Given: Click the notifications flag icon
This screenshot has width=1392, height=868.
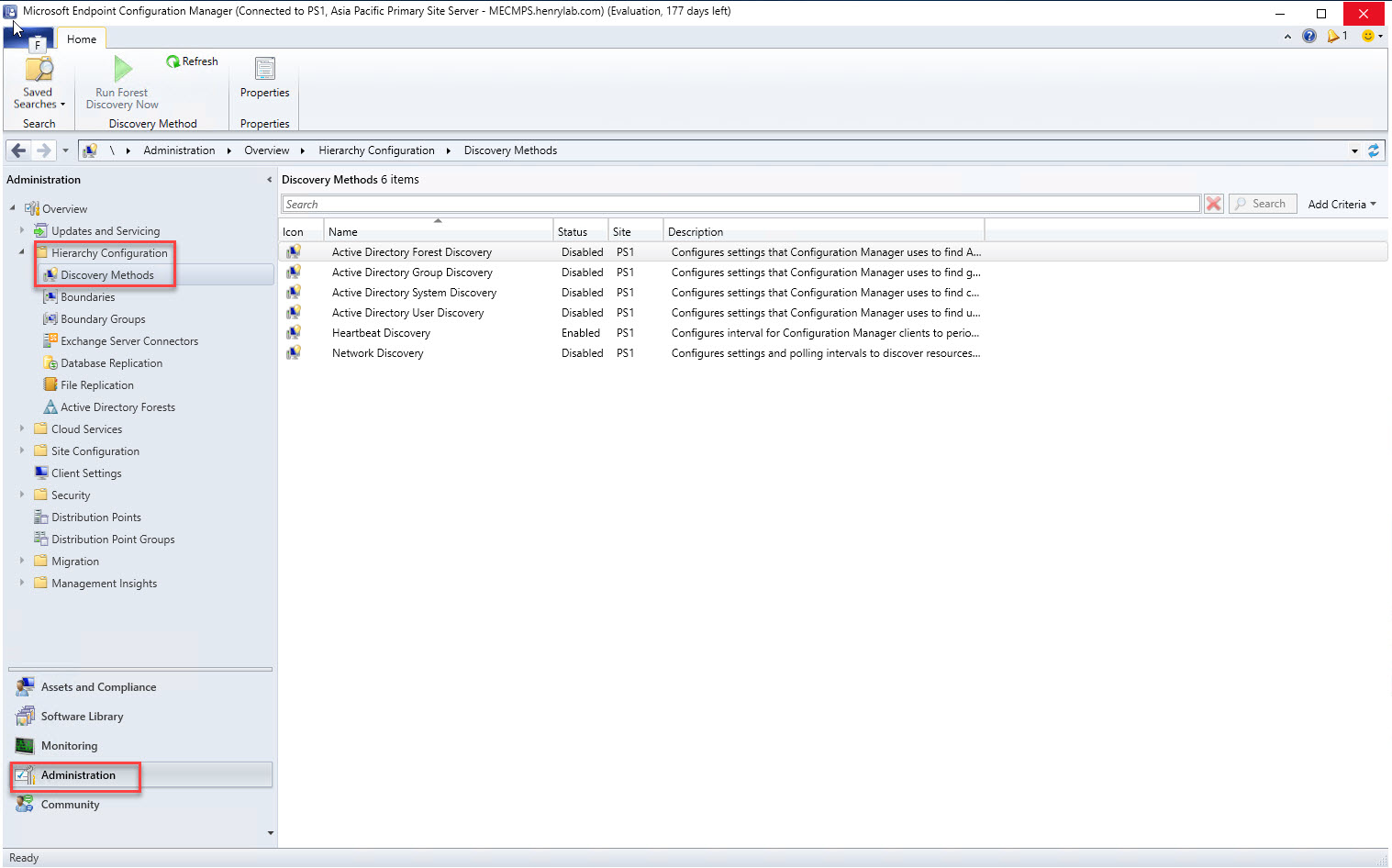Looking at the screenshot, I should coord(1333,36).
